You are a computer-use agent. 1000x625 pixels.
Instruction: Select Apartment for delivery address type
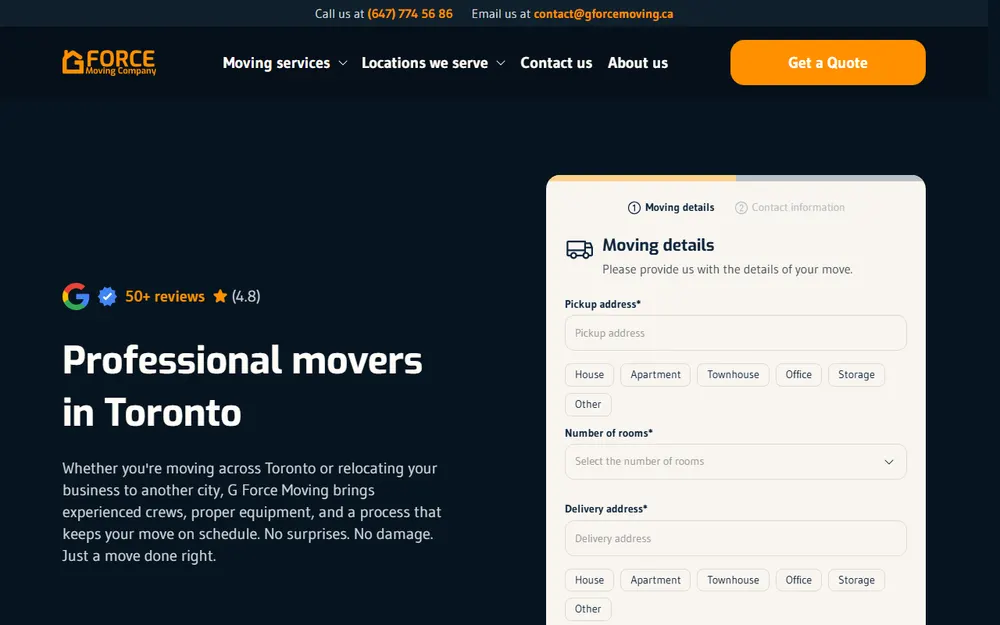click(x=656, y=580)
